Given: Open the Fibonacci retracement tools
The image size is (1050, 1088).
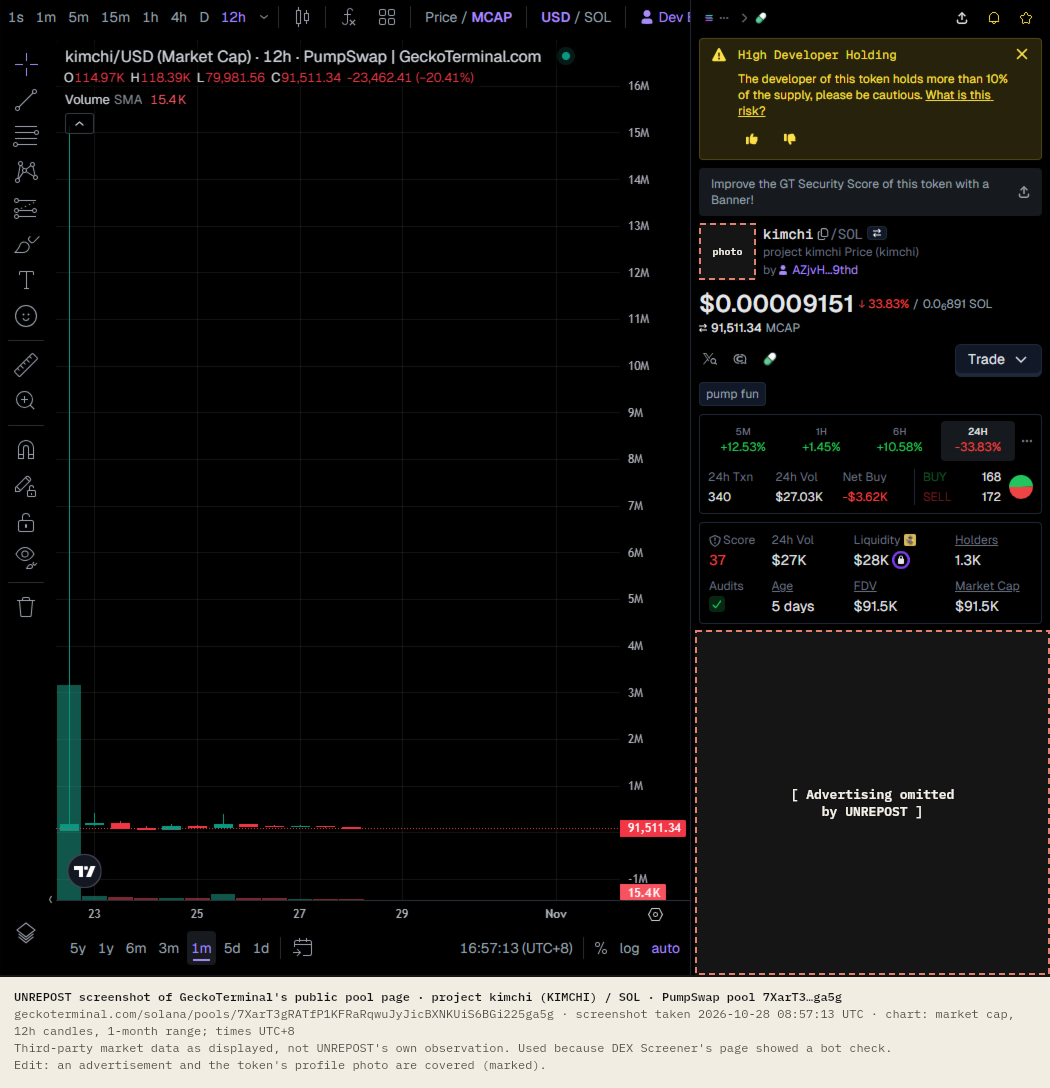Looking at the screenshot, I should (26, 136).
